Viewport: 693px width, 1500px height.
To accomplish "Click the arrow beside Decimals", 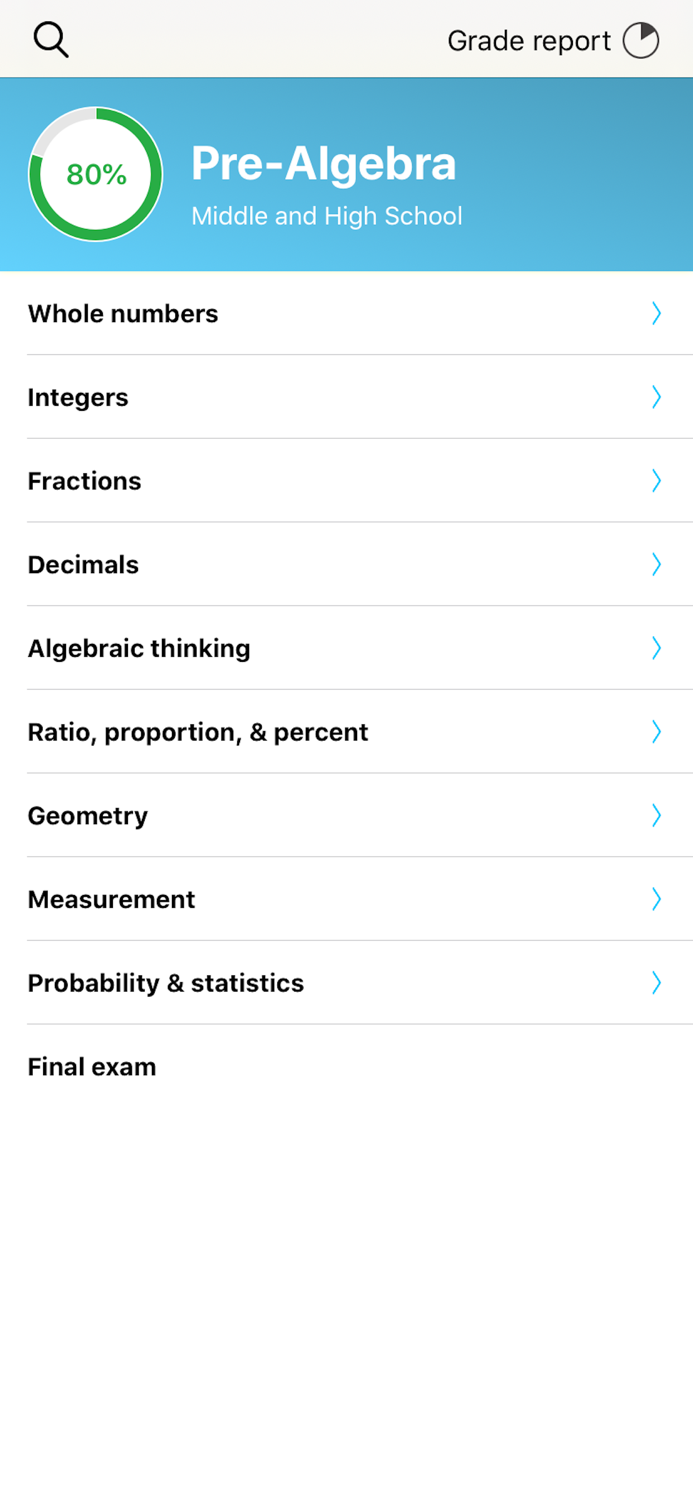I will (657, 564).
